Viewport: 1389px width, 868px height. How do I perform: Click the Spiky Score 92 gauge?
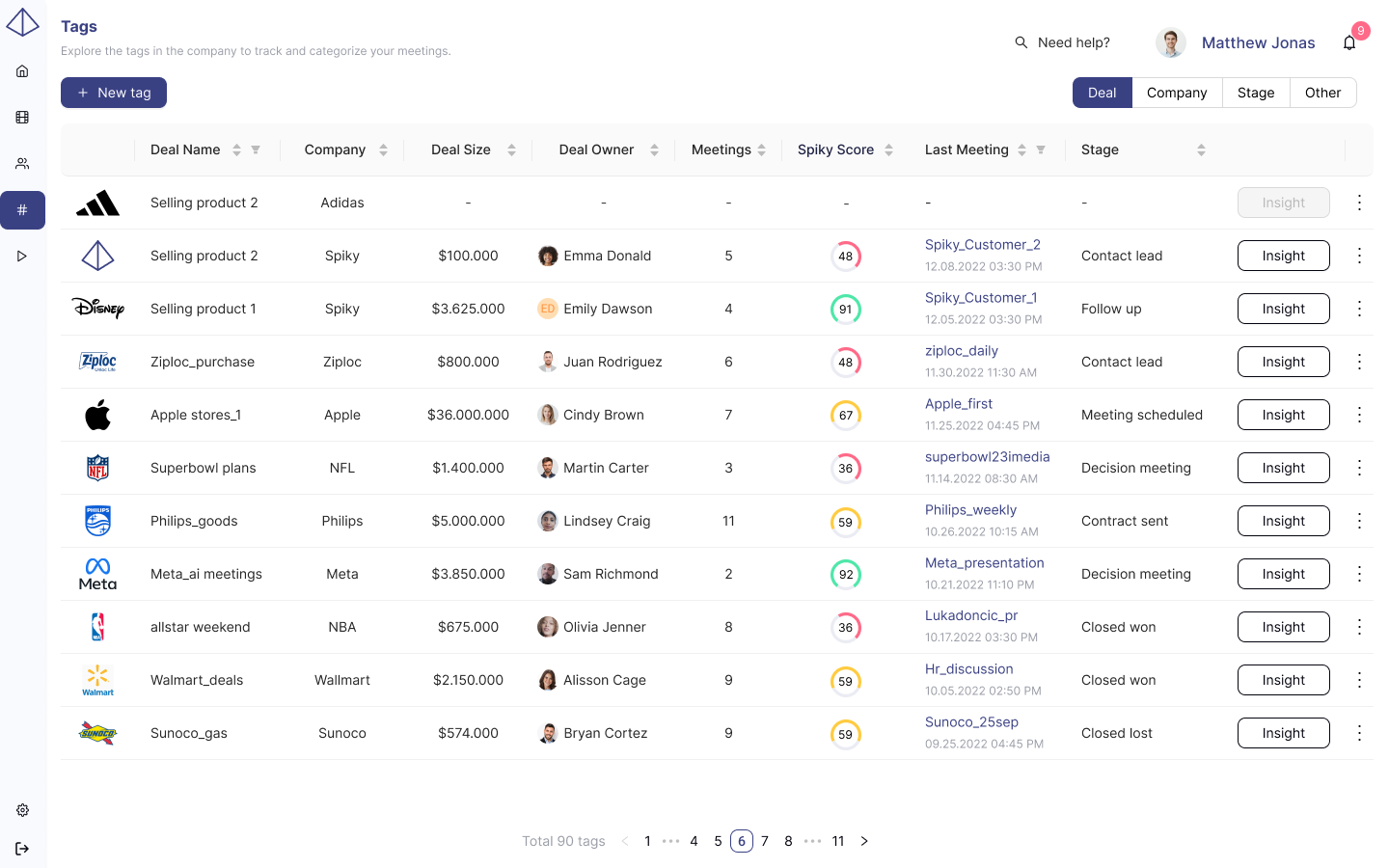coord(846,574)
